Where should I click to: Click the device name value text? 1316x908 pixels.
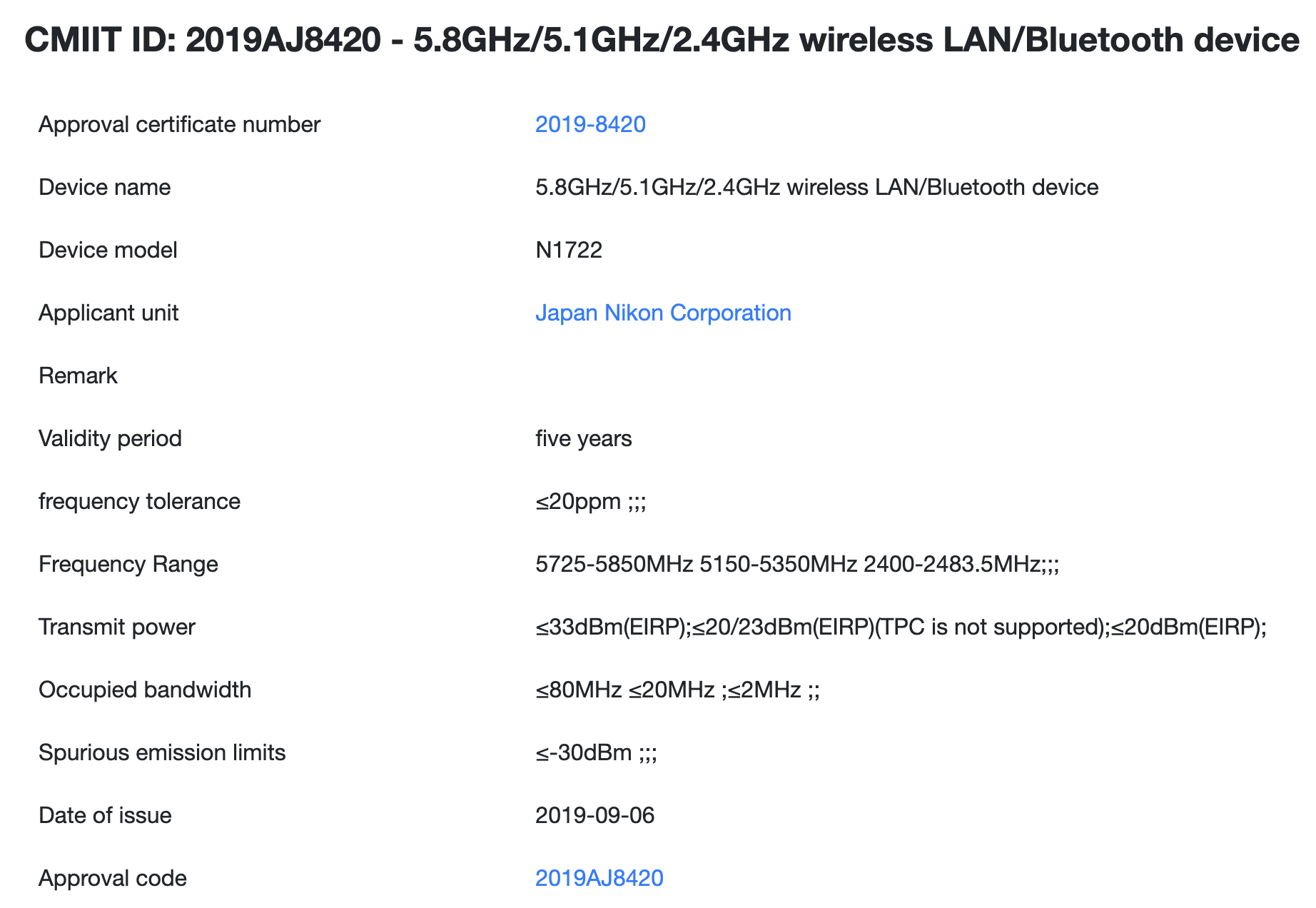click(816, 187)
